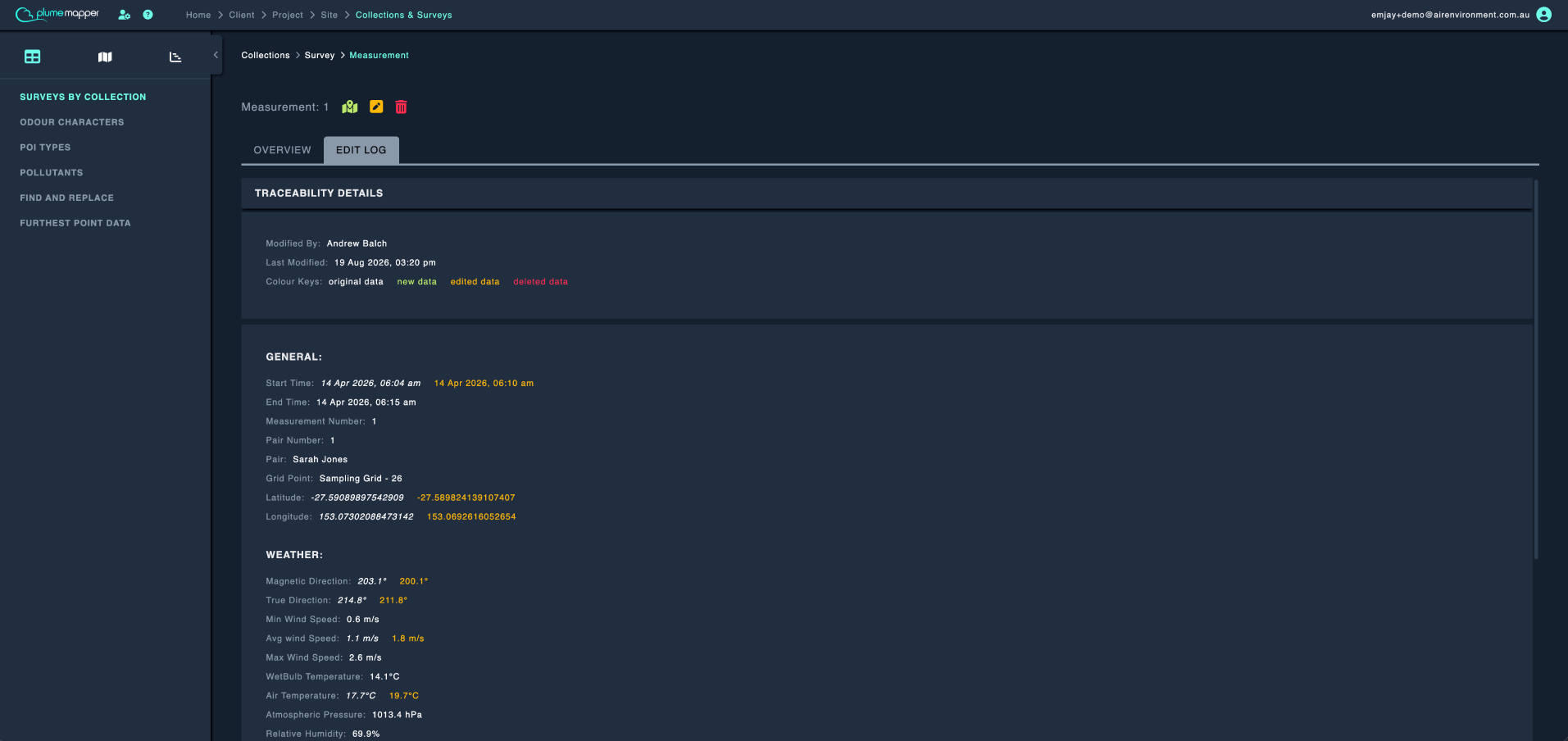Switch to the map view sidebar icon

pyautogui.click(x=105, y=57)
